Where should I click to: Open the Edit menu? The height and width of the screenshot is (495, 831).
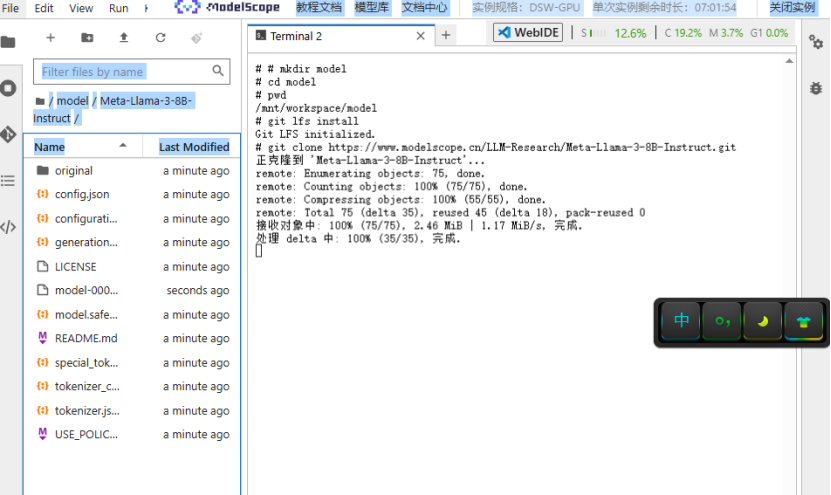[44, 8]
